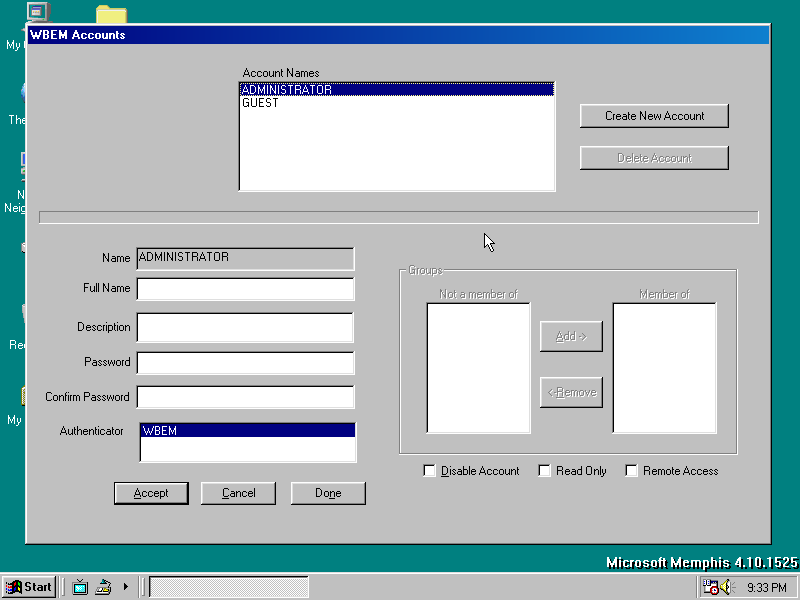This screenshot has height=600, width=800.
Task: Select WBEM in Authenticator list
Action: pos(248,431)
